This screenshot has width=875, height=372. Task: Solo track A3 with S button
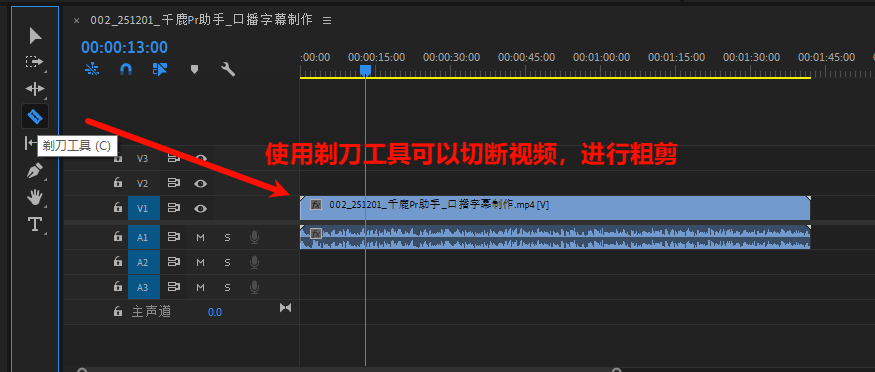point(227,288)
